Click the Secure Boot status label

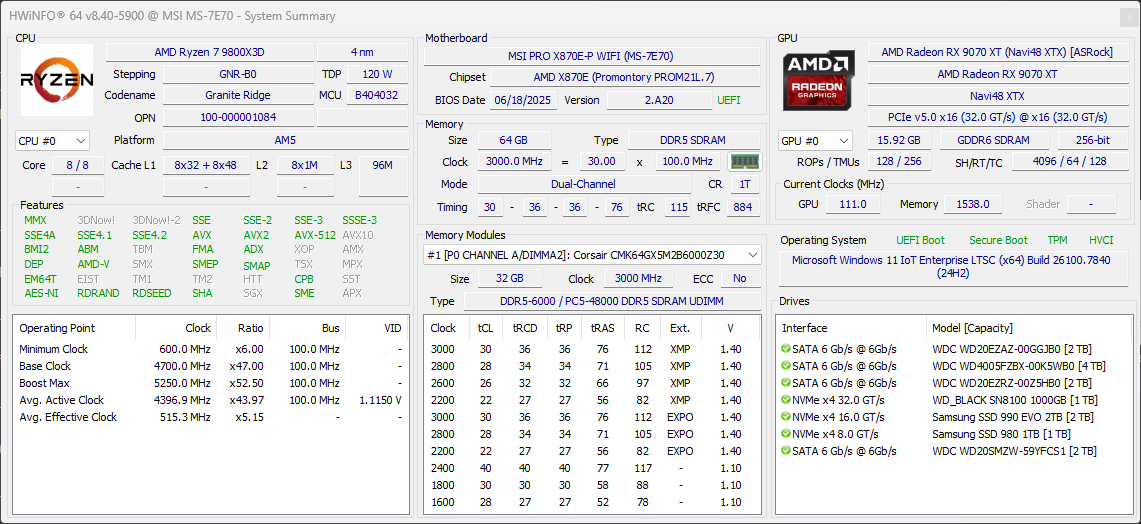(998, 240)
